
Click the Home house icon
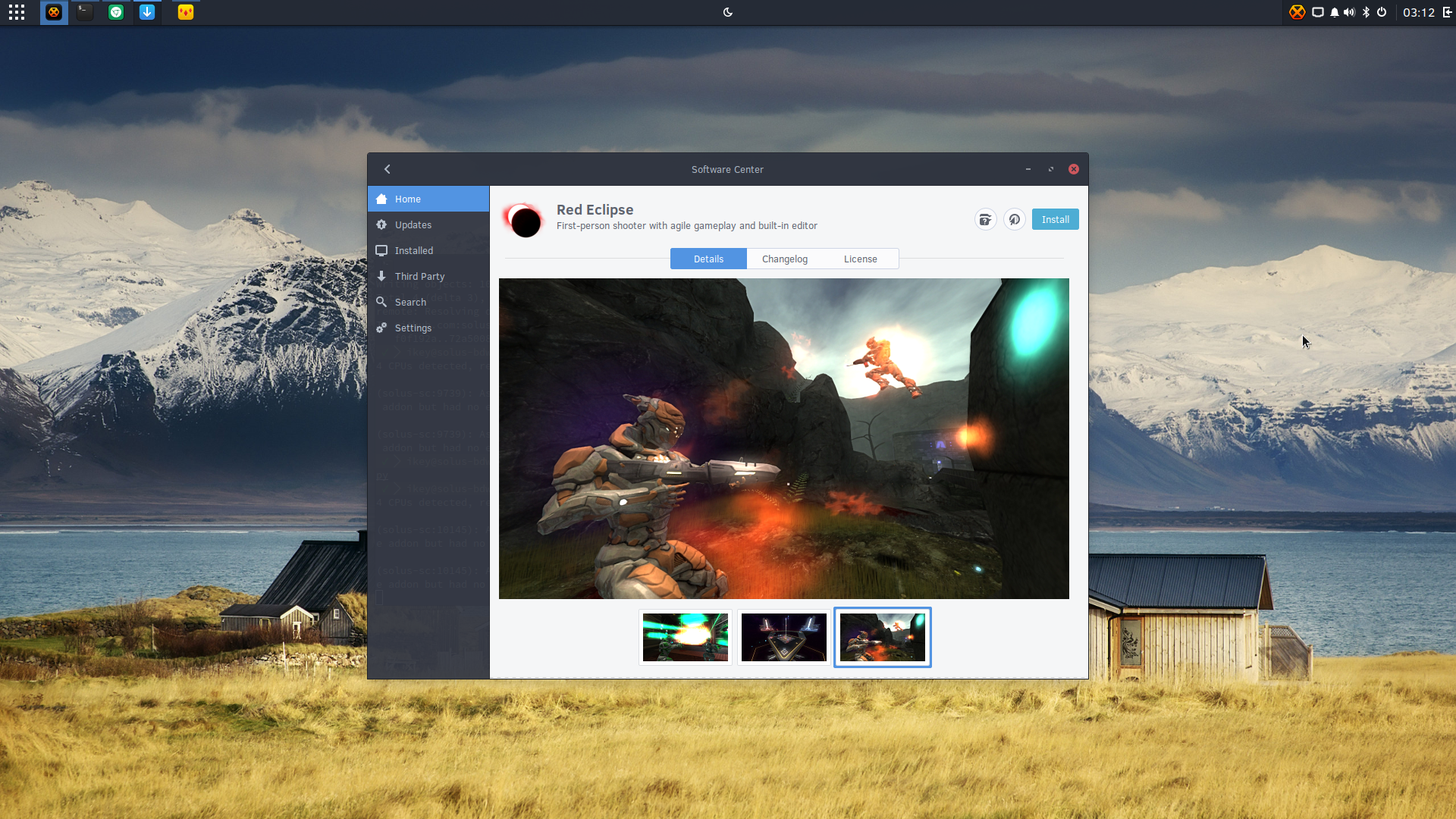point(381,199)
